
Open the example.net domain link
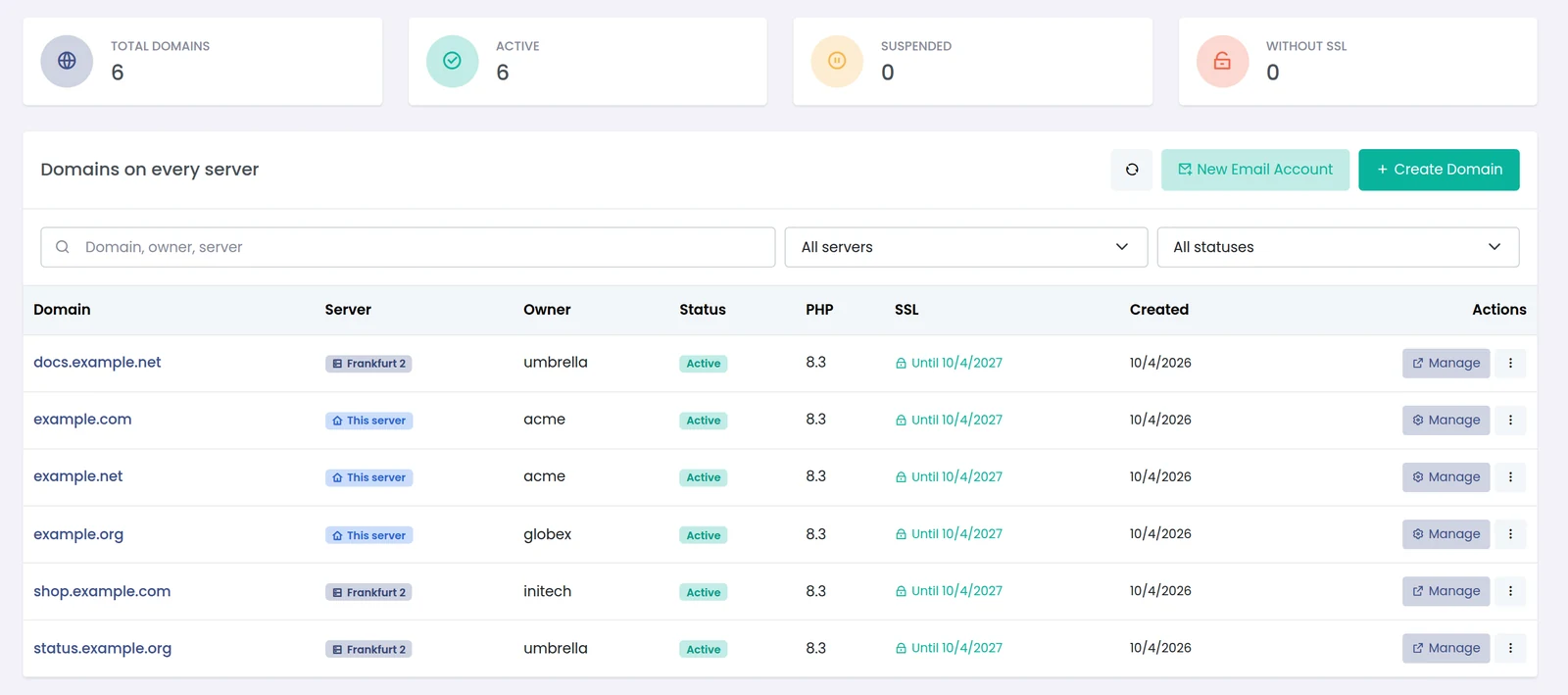pyautogui.click(x=78, y=476)
